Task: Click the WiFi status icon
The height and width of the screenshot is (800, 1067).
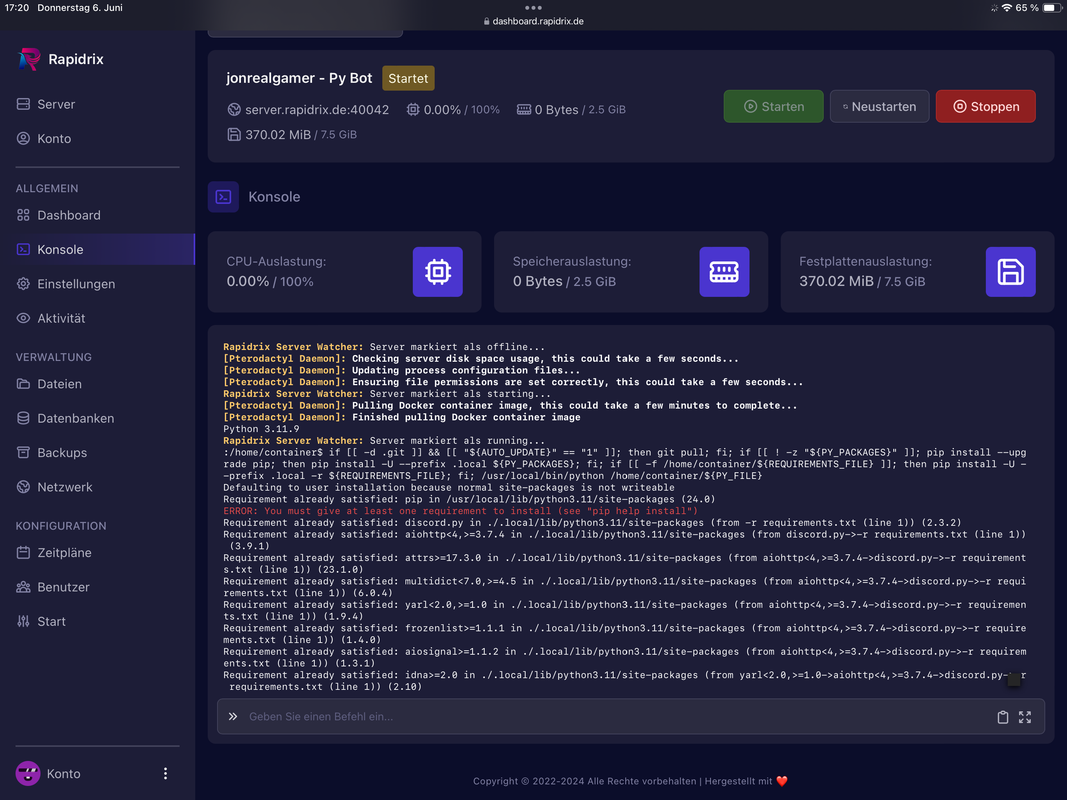Action: [x=1006, y=8]
